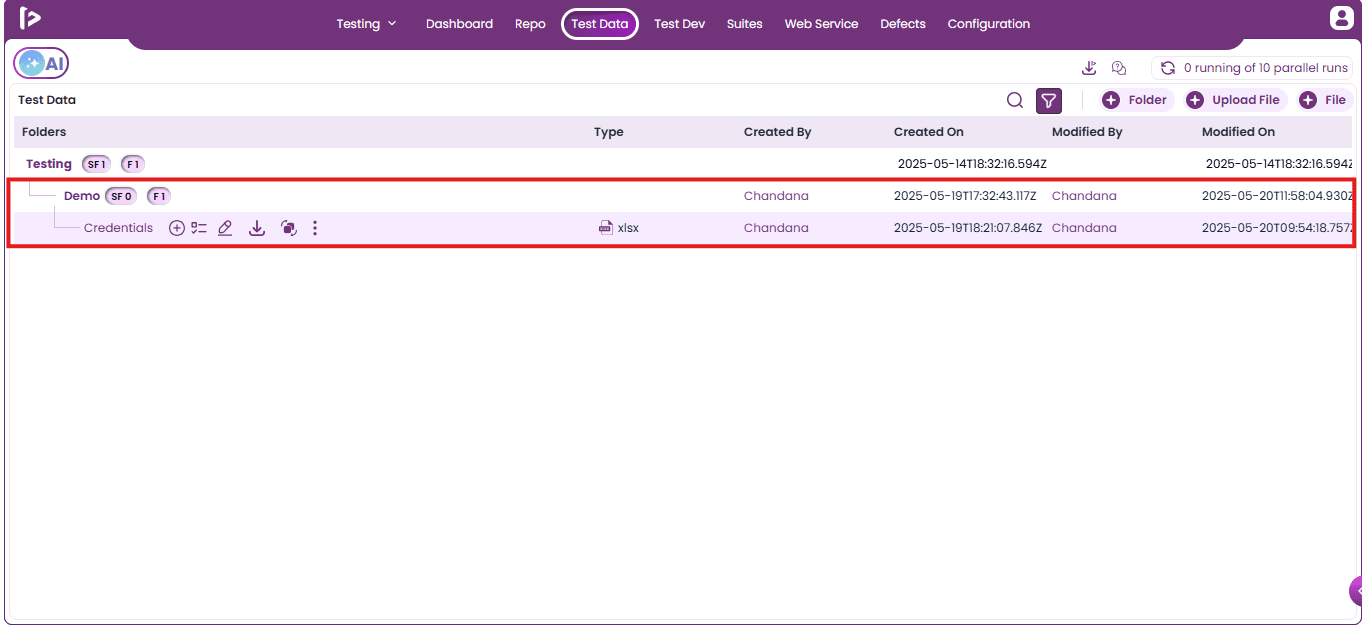Click the Modified On column header
The image size is (1362, 626).
click(1238, 132)
